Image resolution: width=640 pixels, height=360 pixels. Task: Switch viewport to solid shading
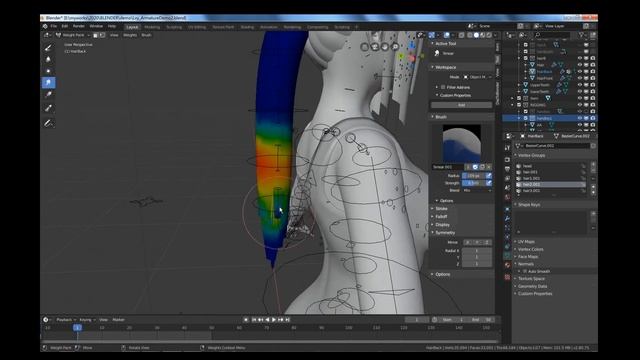click(x=476, y=35)
